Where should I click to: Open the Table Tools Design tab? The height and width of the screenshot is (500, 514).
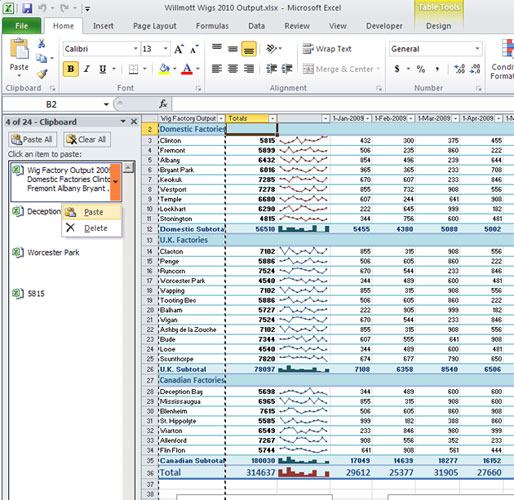pos(438,26)
